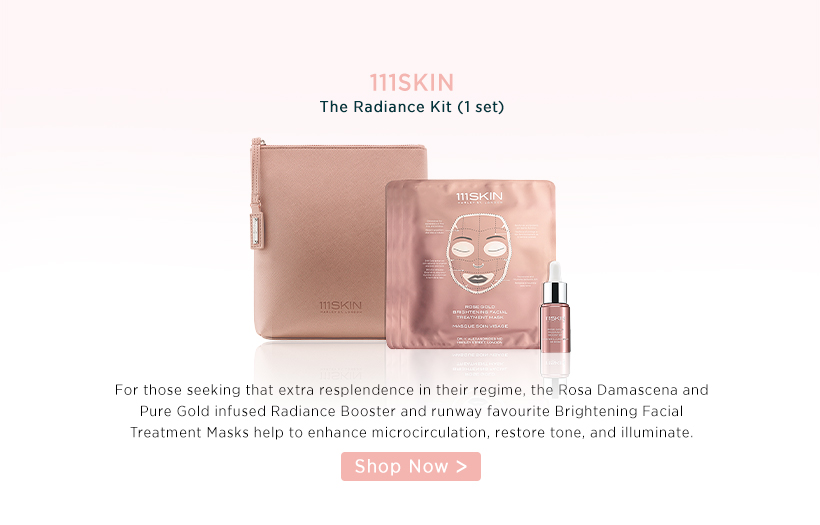This screenshot has height=525, width=820.
Task: Click the white dropper cap of serum
Action: (x=554, y=272)
